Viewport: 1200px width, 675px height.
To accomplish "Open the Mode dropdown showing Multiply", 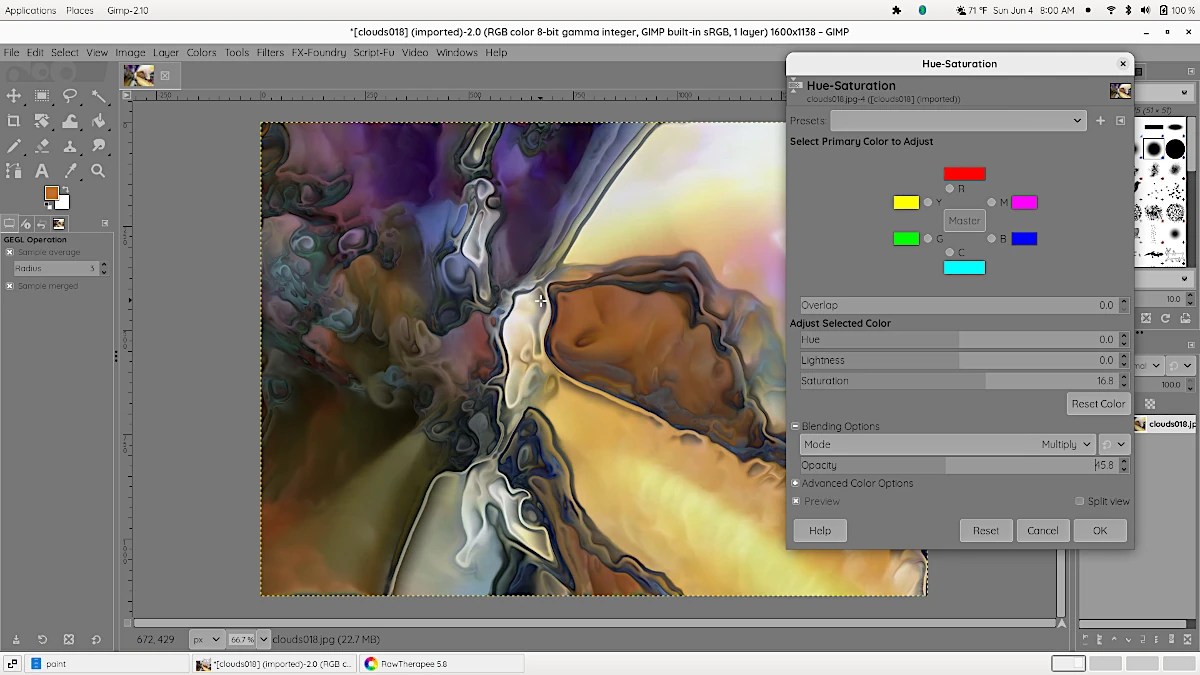I will (1067, 444).
